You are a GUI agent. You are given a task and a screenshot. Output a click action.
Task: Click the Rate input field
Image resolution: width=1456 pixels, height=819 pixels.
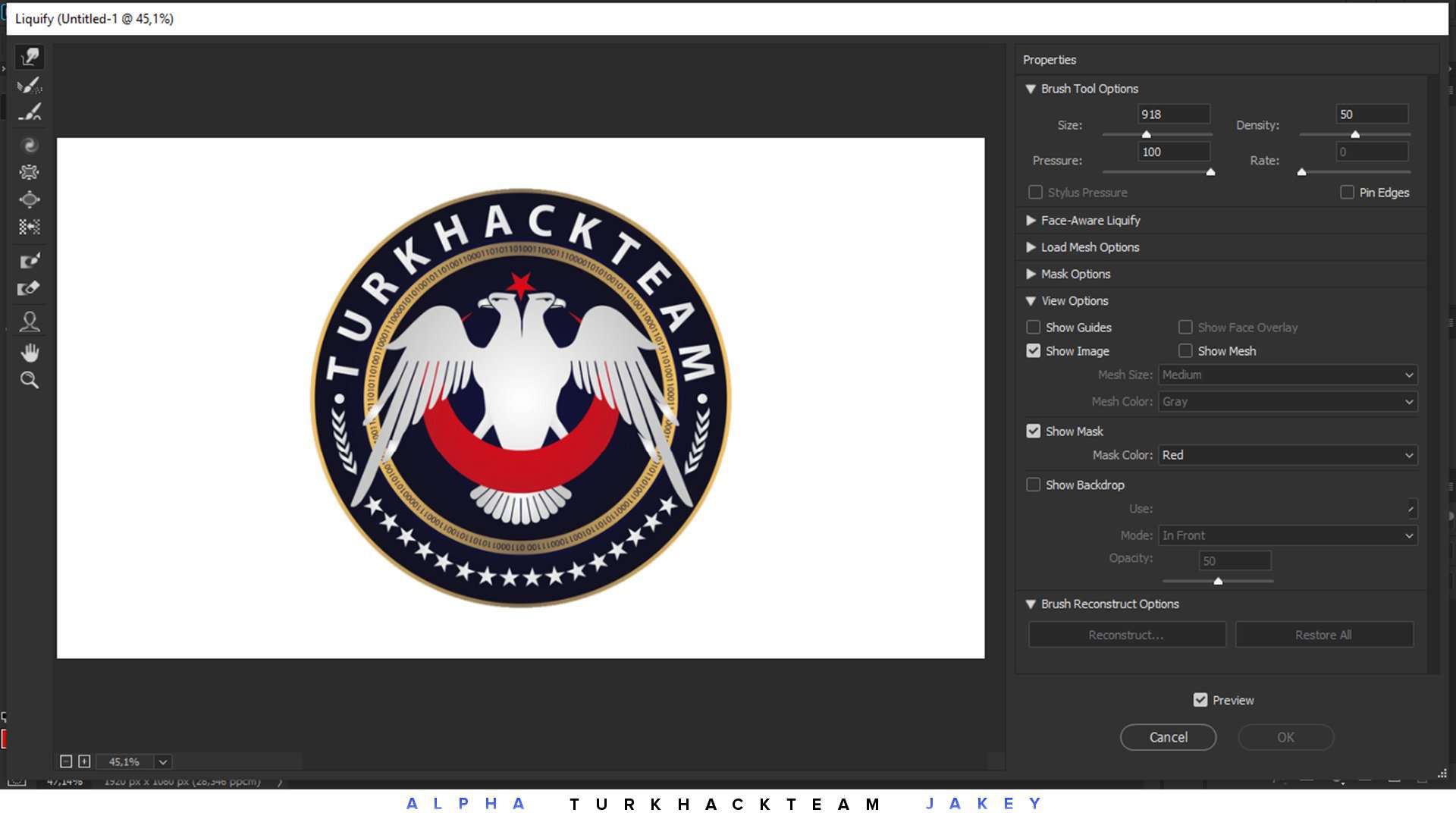click(x=1371, y=152)
